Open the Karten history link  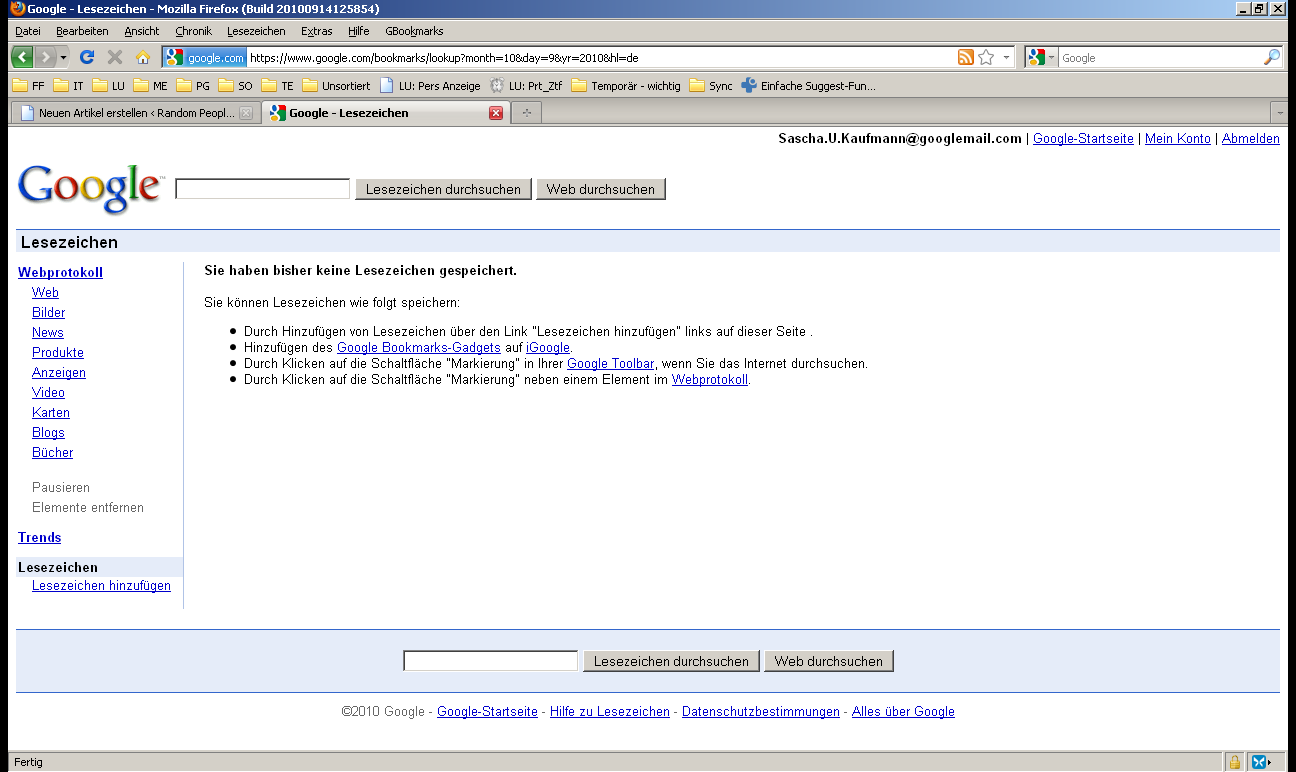pyautogui.click(x=51, y=412)
